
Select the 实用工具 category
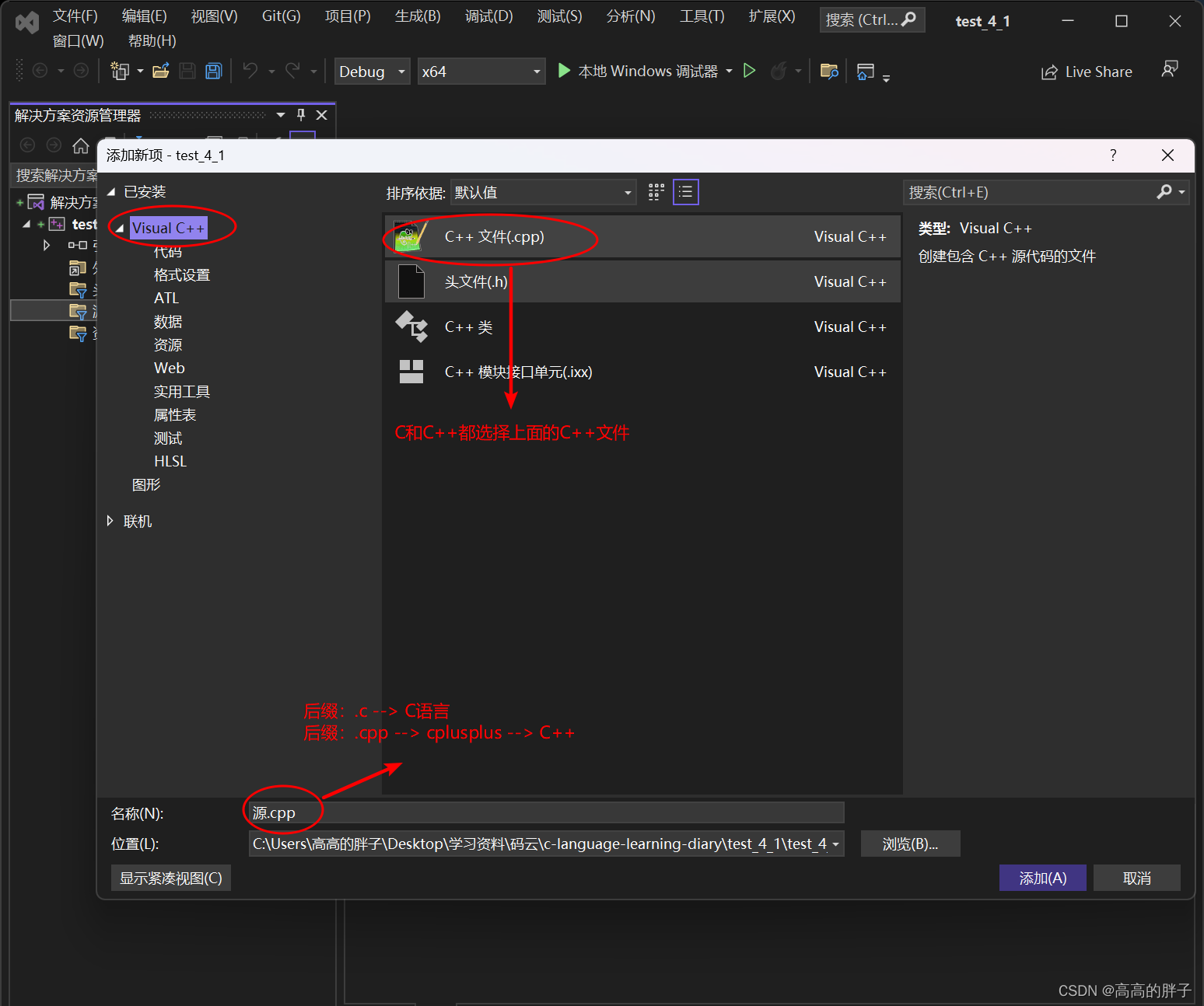(x=182, y=392)
